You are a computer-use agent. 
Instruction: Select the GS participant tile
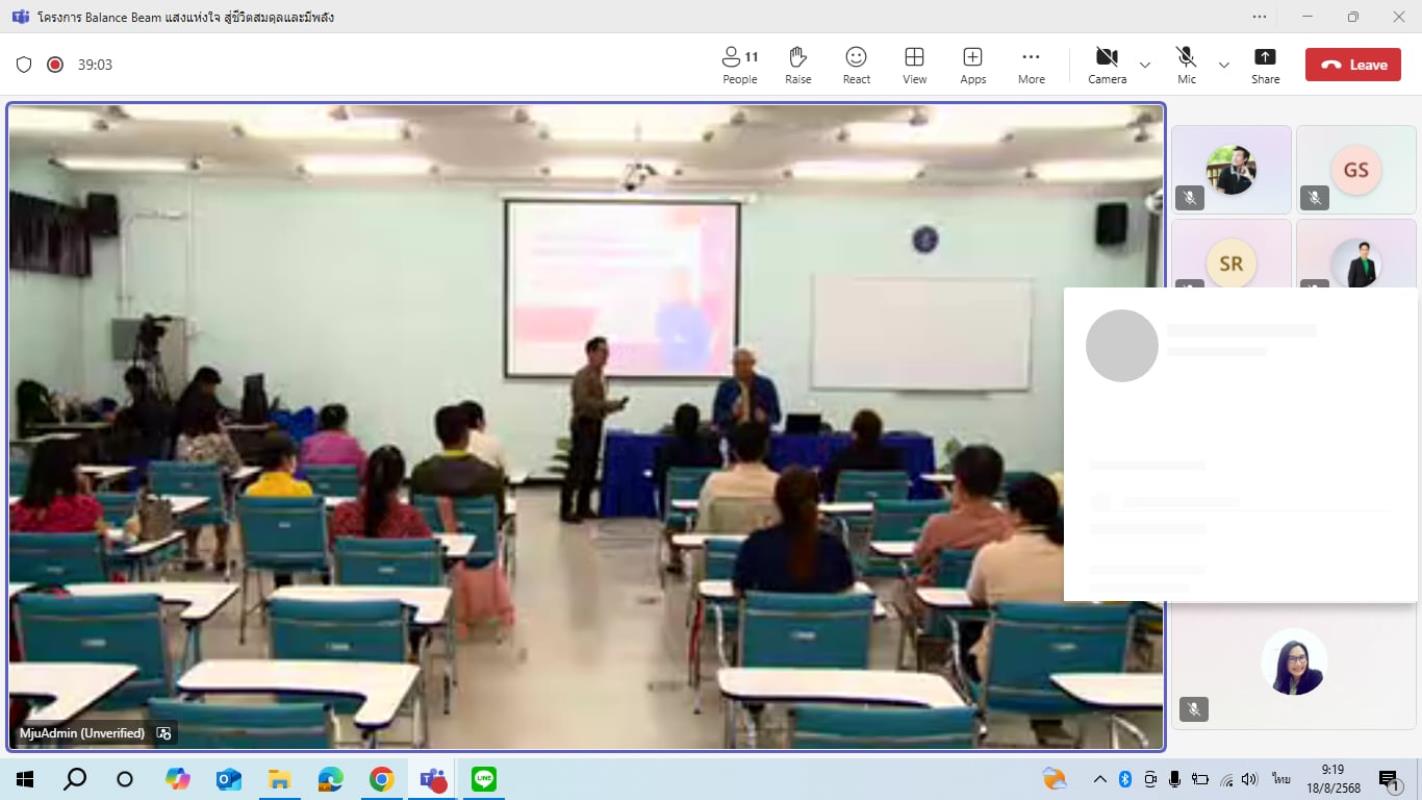[1355, 170]
